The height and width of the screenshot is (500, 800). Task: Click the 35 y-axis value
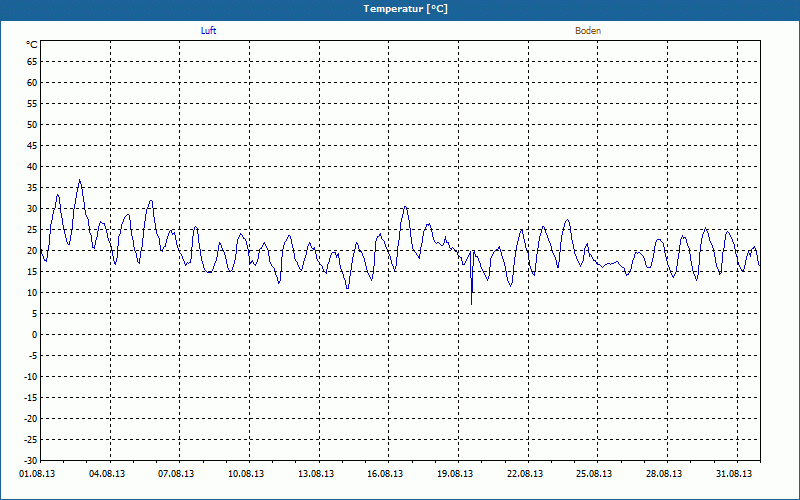tap(32, 188)
